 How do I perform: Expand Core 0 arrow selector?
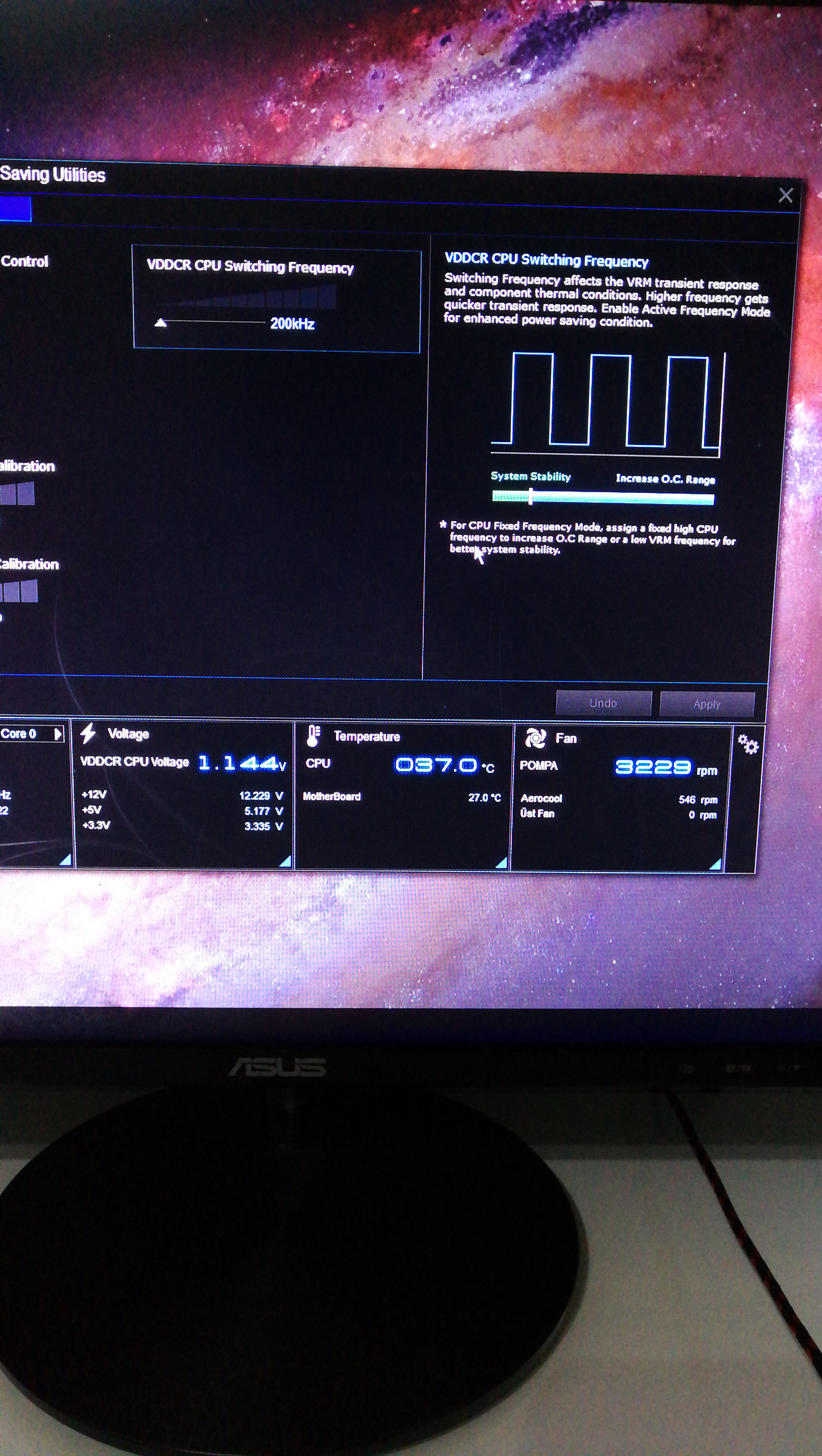pos(58,734)
